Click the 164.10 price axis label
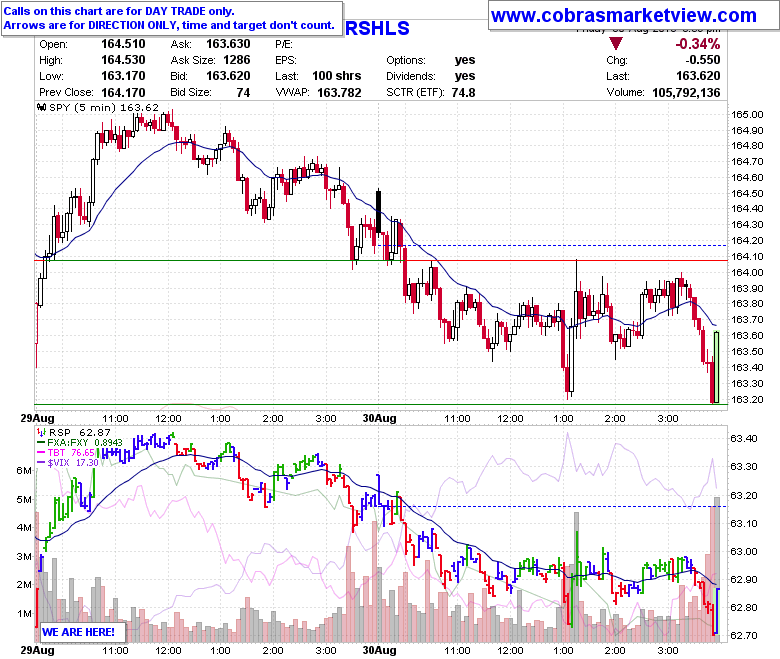 [x=747, y=257]
